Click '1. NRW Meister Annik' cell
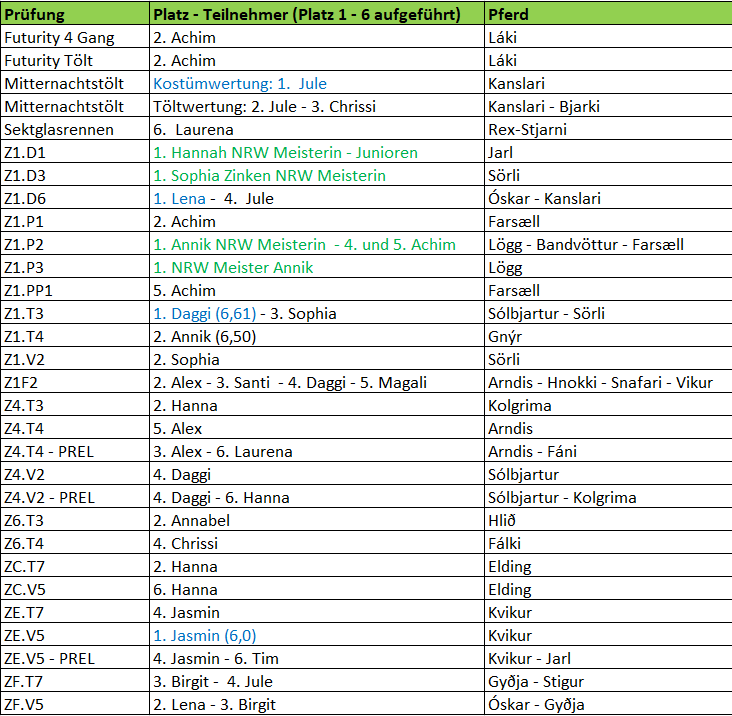Image resolution: width=732 pixels, height=716 pixels. point(317,267)
